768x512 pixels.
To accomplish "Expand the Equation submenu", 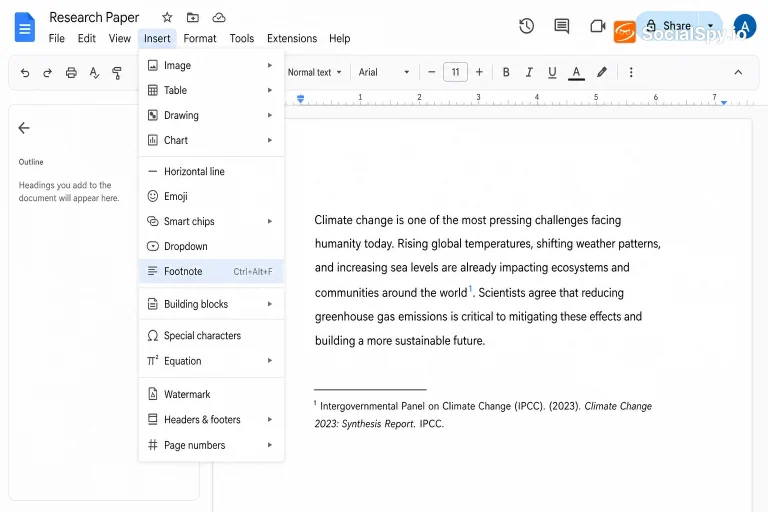I will pyautogui.click(x=211, y=361).
